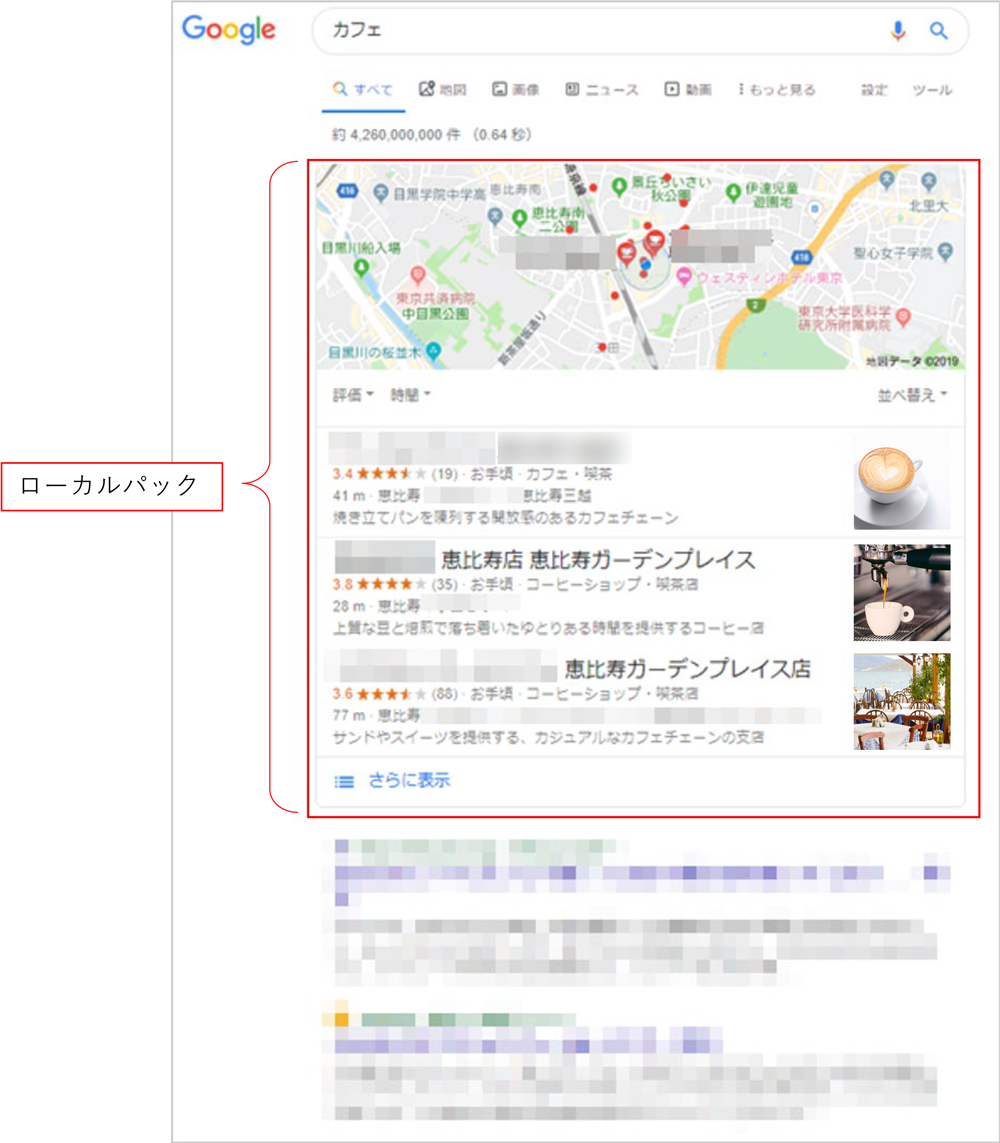Screen dimensions: 1000x1143
Task: Click the 目黒川船入場 green map pin
Action: (360, 266)
